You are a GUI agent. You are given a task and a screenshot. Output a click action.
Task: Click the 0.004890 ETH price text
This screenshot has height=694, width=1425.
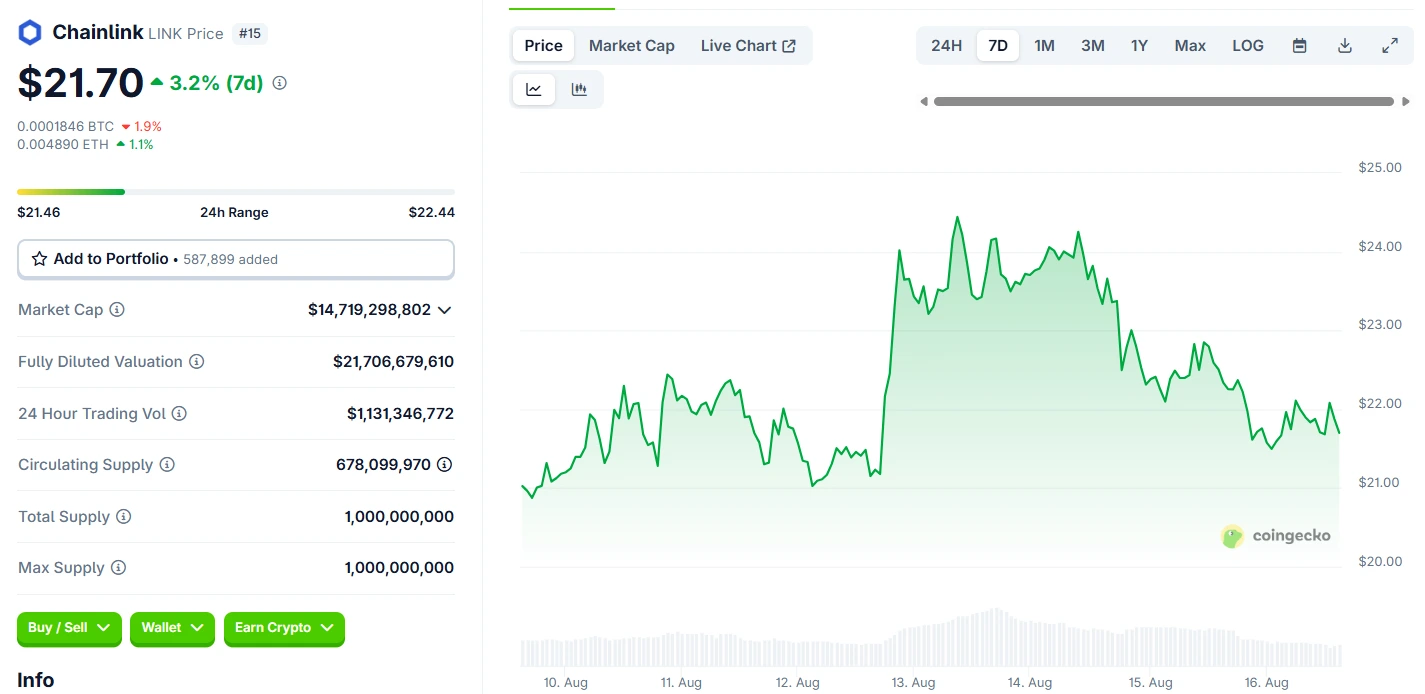pos(64,145)
